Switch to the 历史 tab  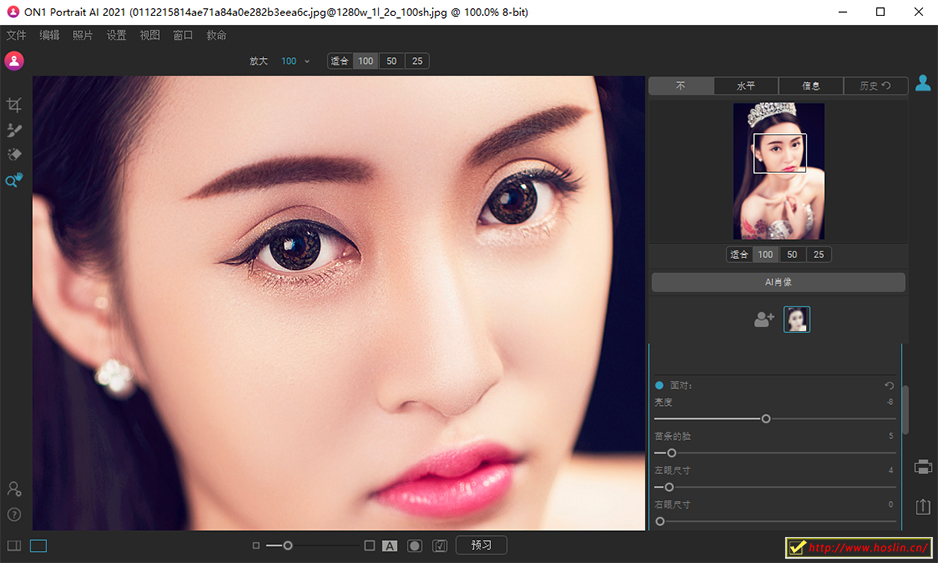coord(875,87)
